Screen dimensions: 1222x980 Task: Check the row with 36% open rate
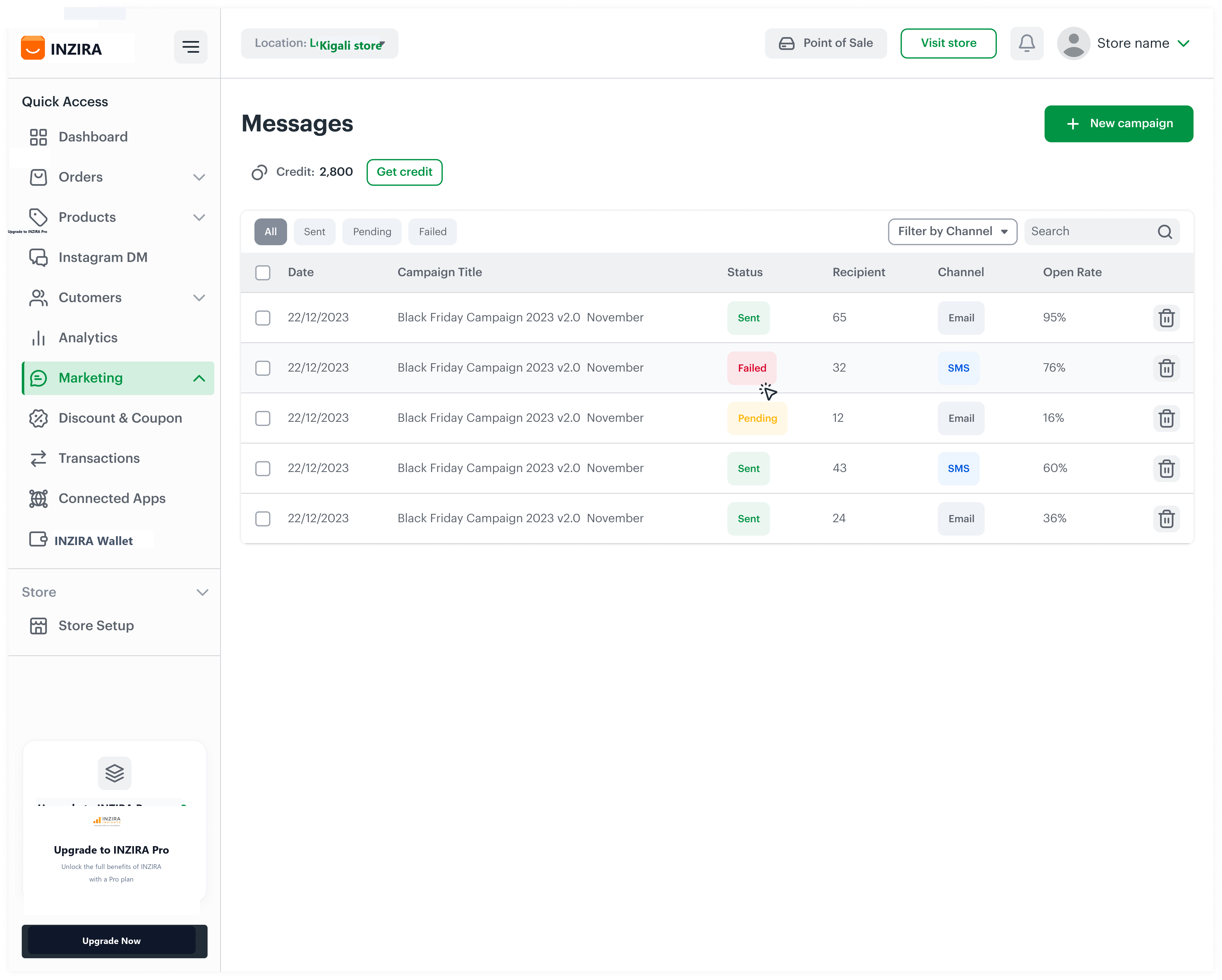263,519
